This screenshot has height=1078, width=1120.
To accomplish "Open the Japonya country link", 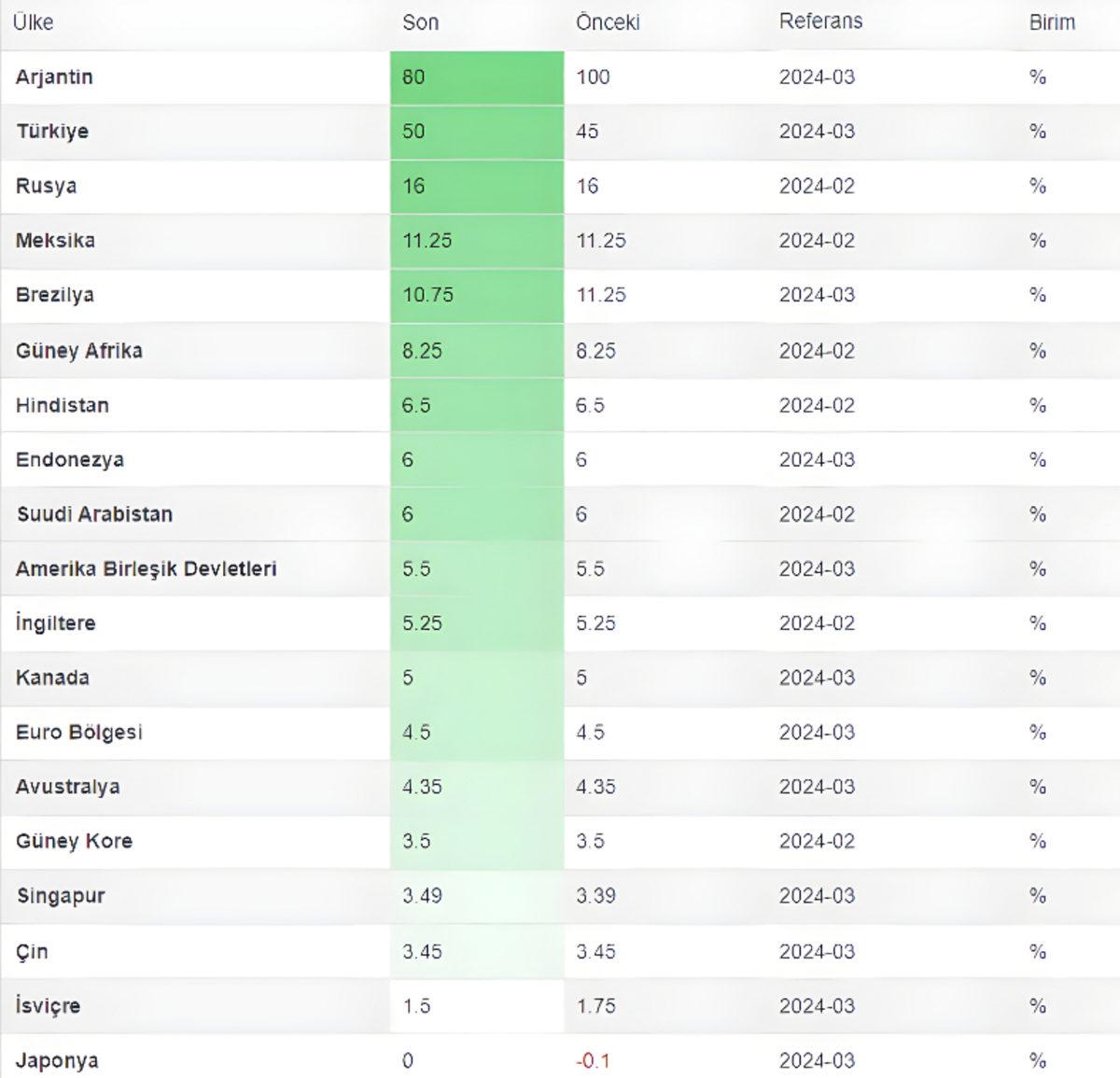I will 56,1061.
